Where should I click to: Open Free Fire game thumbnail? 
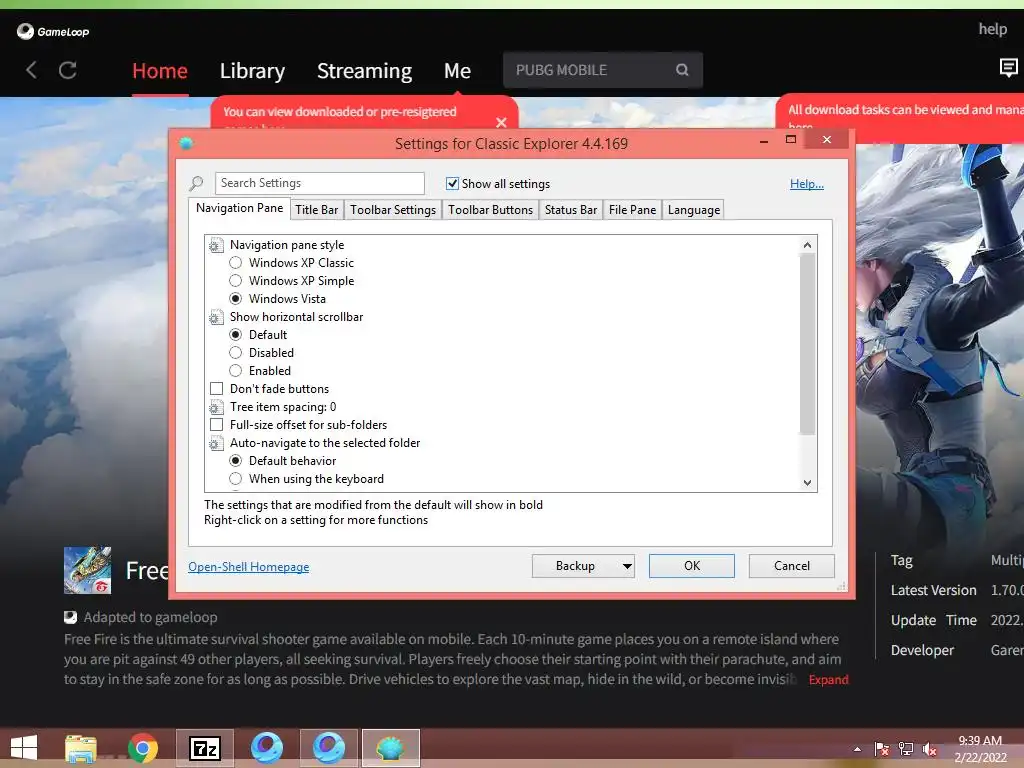tap(88, 570)
